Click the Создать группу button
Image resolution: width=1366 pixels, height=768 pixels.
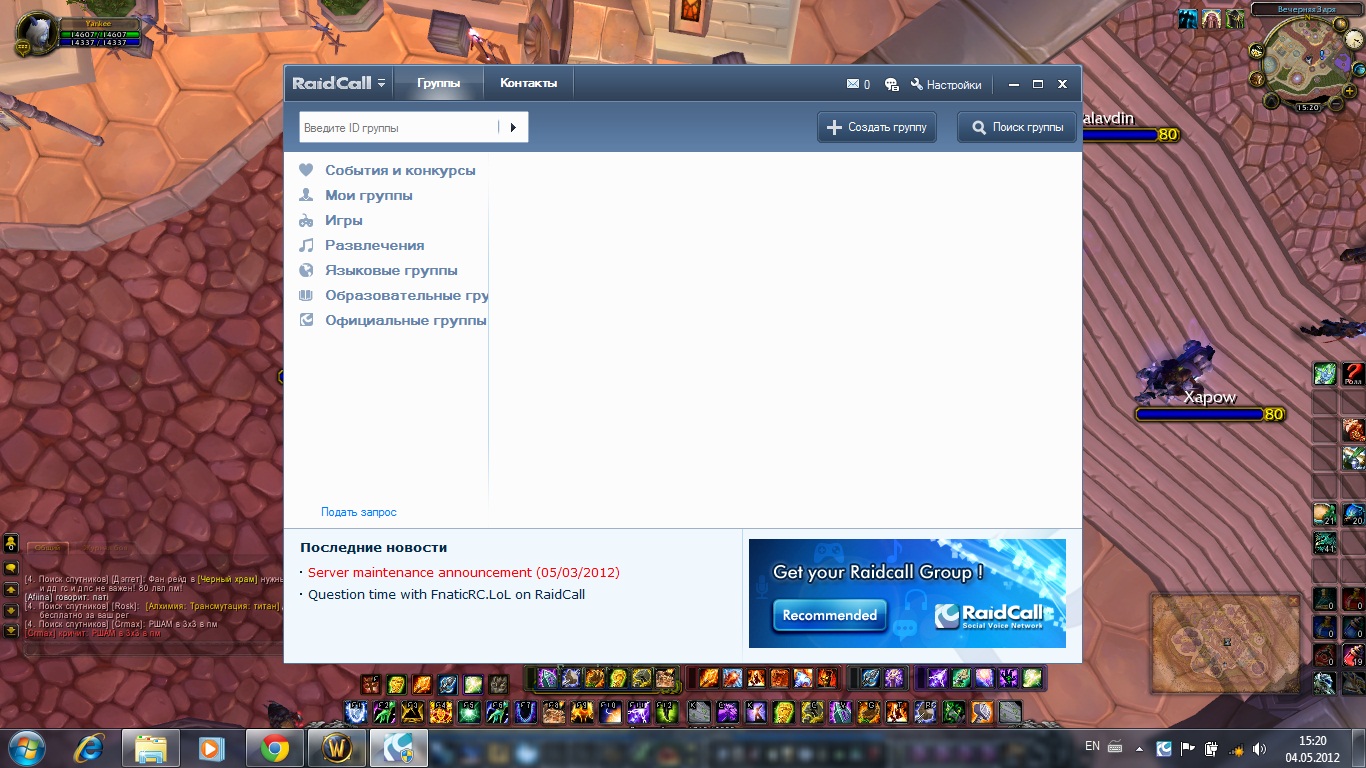(877, 127)
